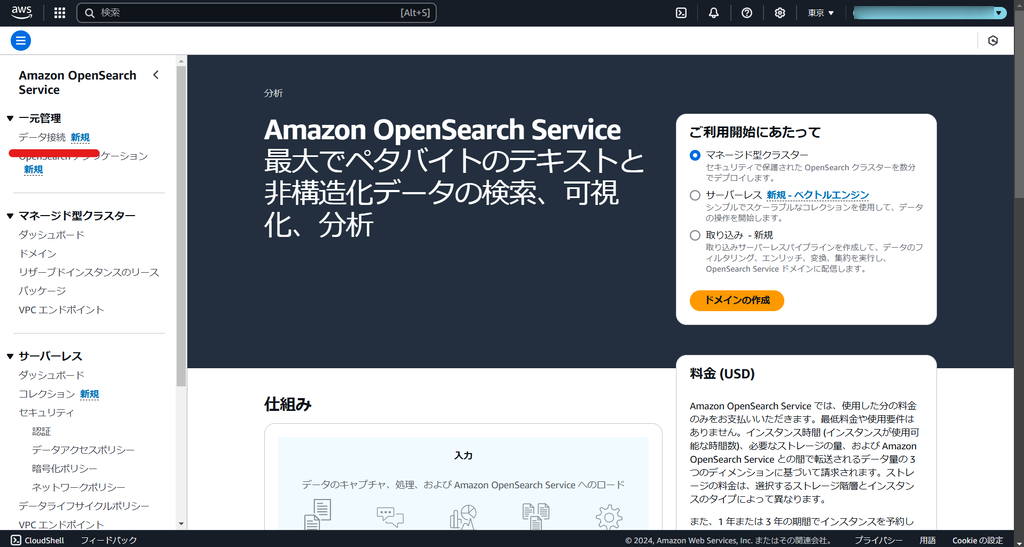Open データライフサイクルポリシー

[84, 506]
